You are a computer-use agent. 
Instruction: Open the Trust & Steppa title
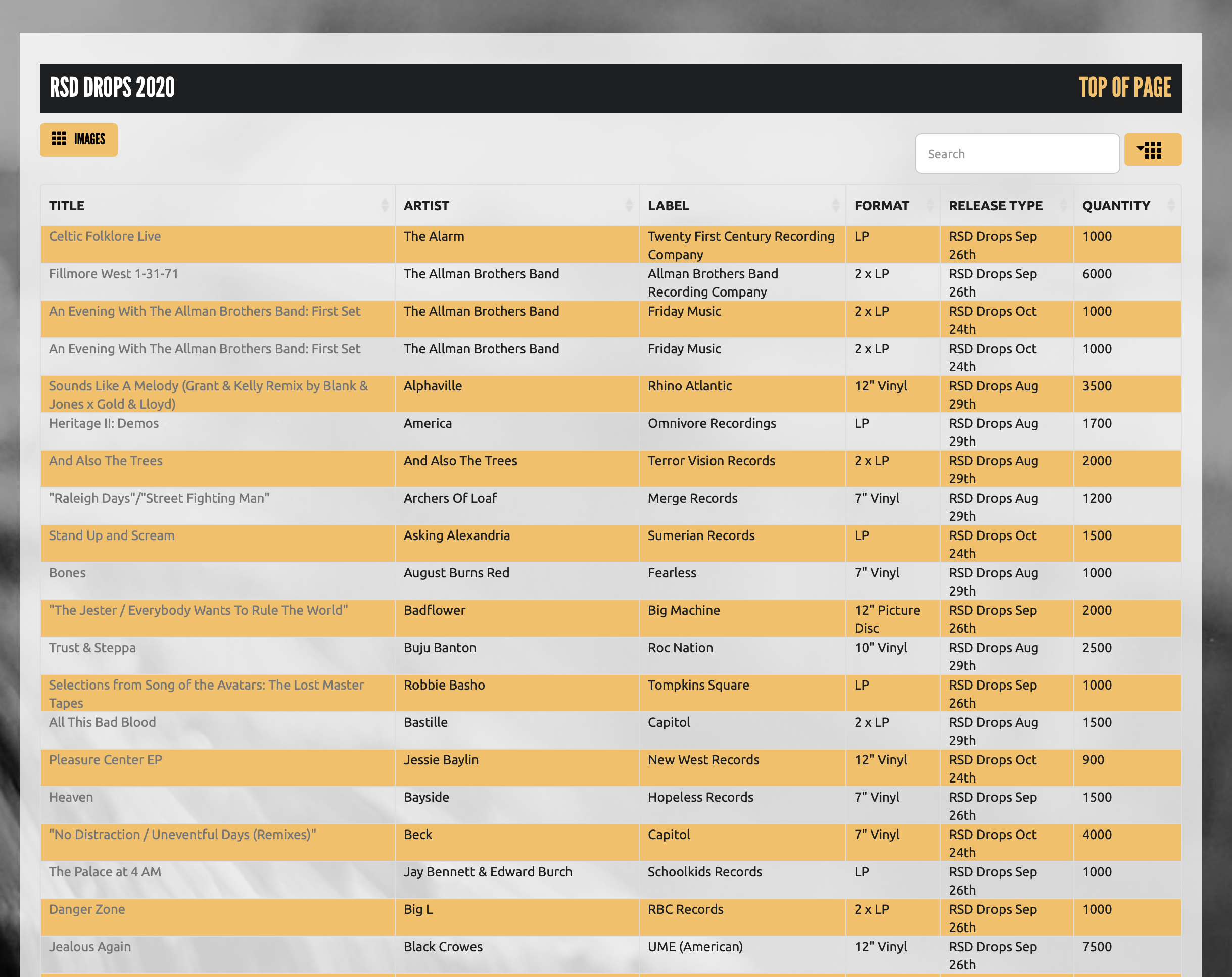click(92, 648)
